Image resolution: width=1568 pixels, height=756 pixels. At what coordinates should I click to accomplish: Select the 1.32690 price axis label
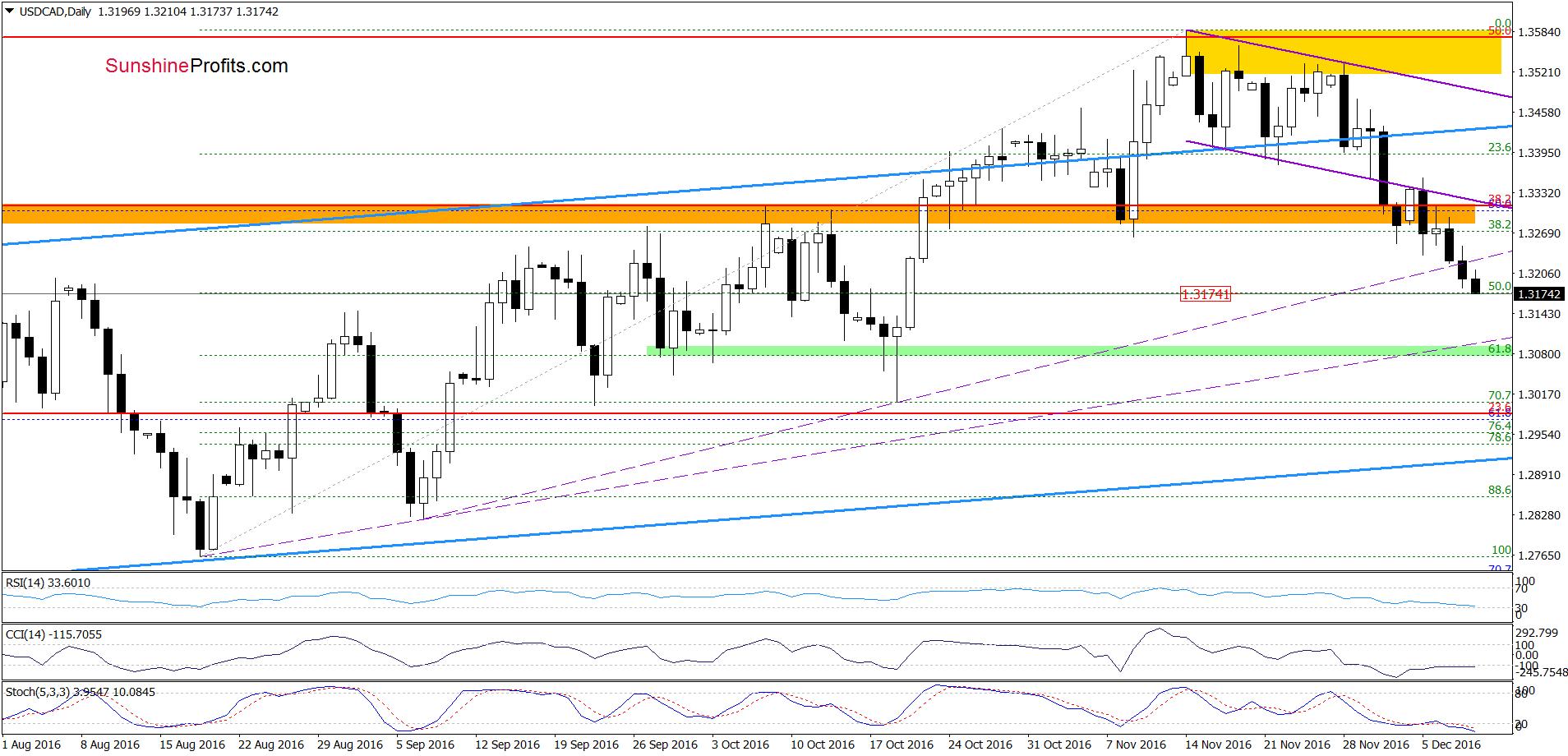(x=1539, y=233)
